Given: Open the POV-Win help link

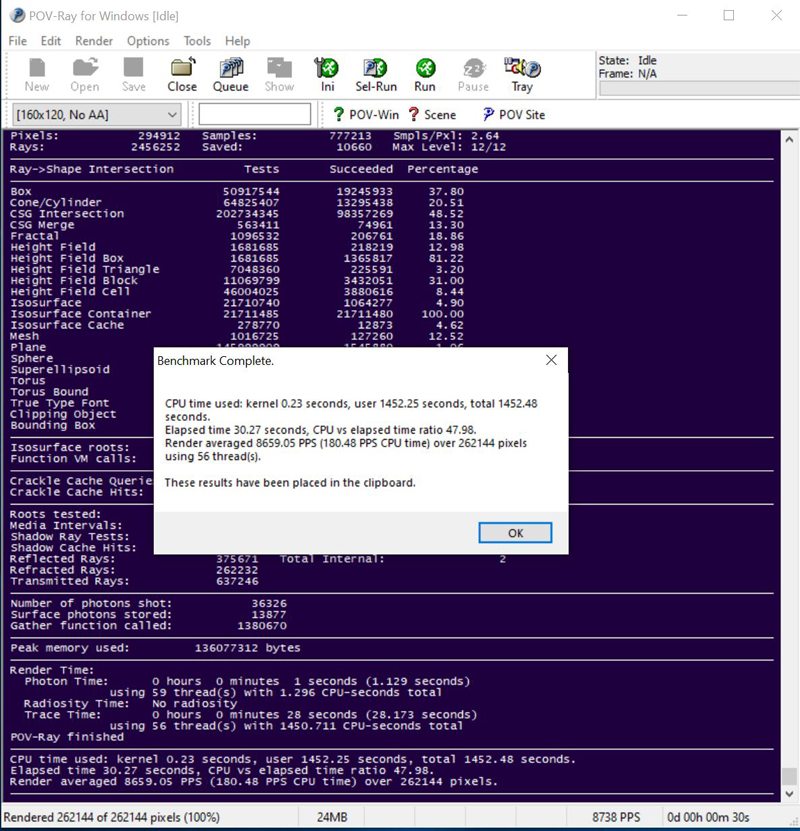Looking at the screenshot, I should pyautogui.click(x=366, y=114).
